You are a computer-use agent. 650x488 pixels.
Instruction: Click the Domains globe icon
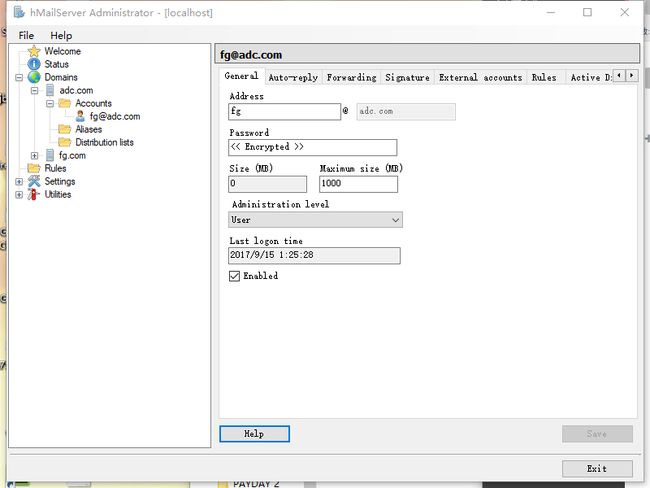[x=34, y=77]
